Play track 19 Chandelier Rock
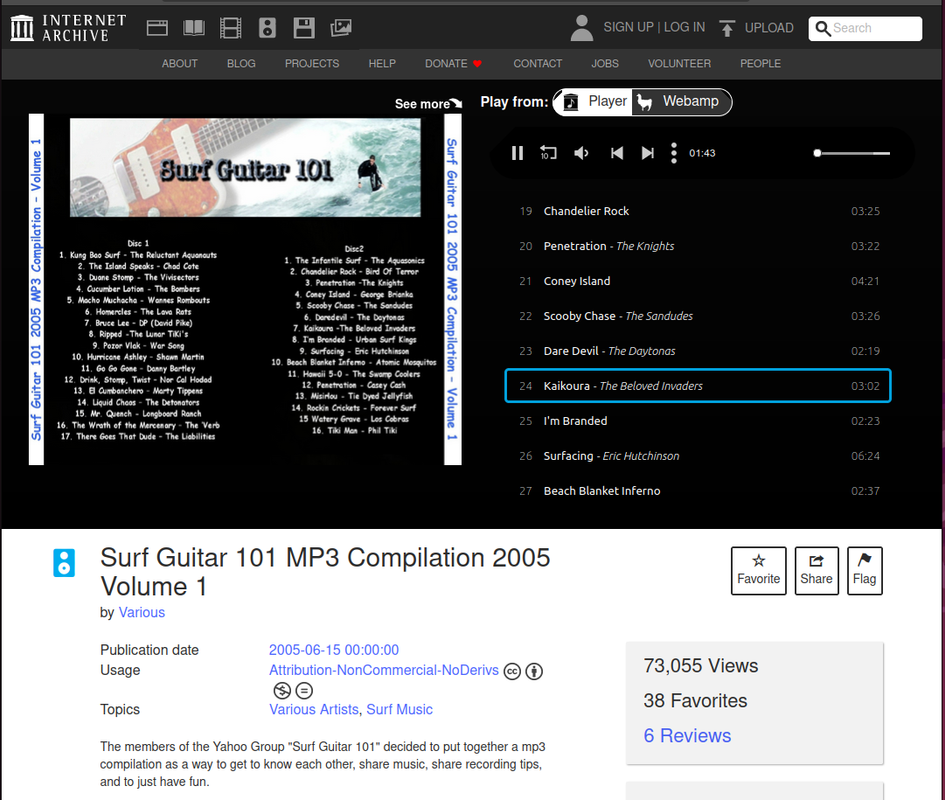 [699, 211]
